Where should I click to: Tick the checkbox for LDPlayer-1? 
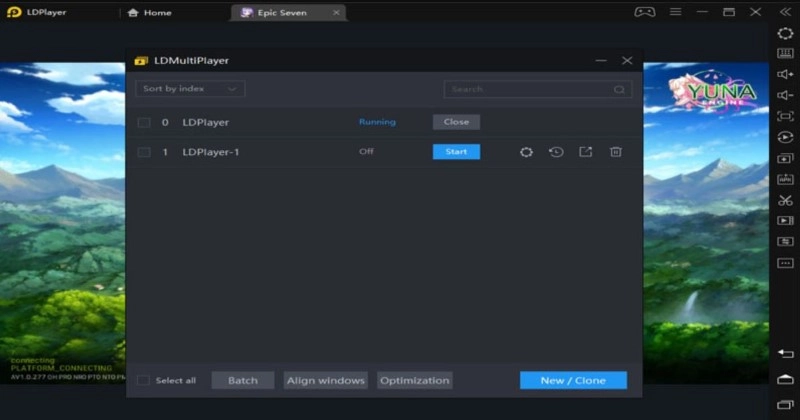(144, 152)
